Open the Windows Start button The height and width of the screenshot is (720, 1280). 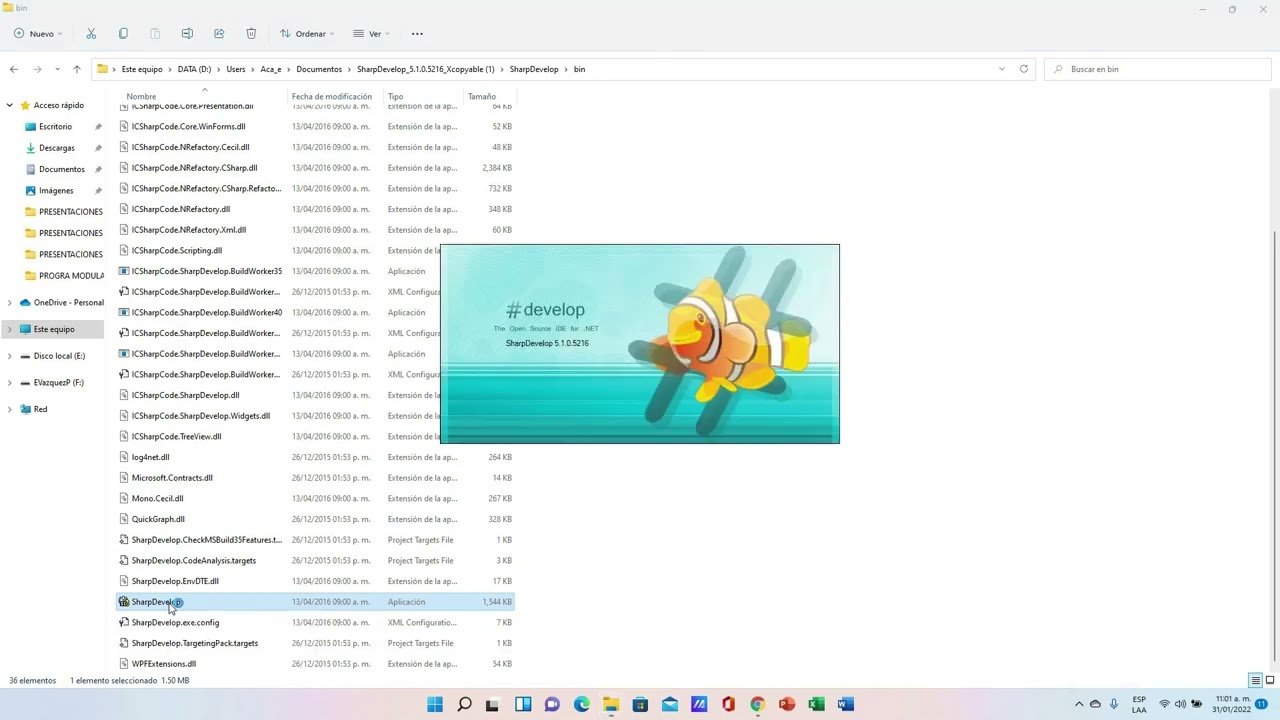435,704
